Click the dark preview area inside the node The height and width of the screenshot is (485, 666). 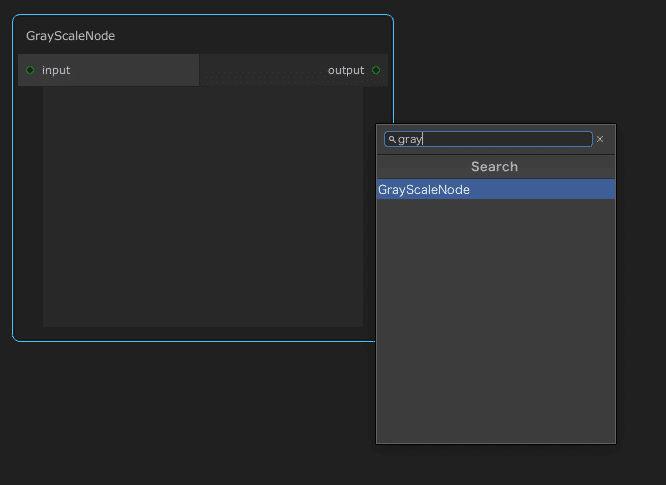pos(203,207)
